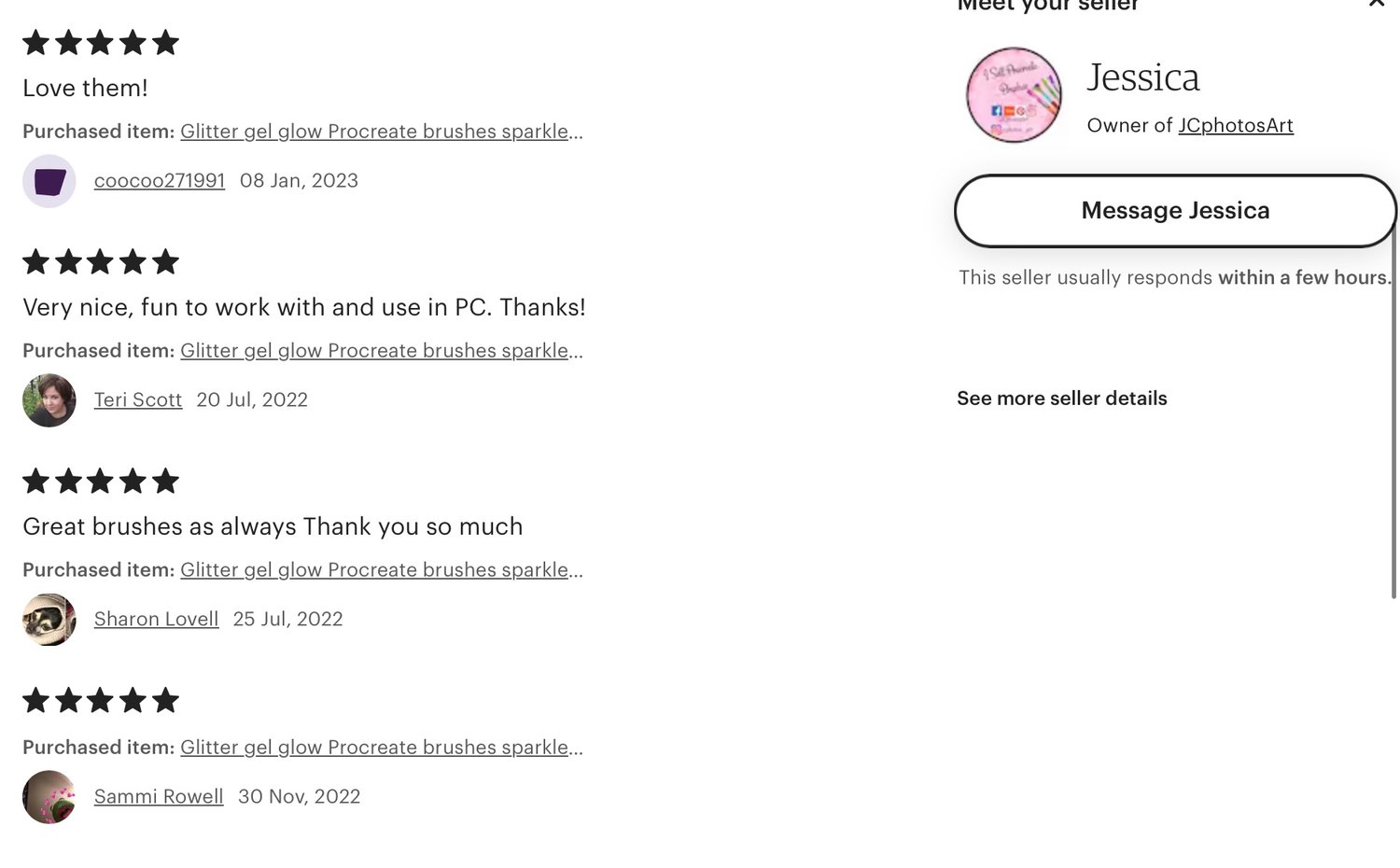The height and width of the screenshot is (868, 1400).
Task: Open purchased item link under 'Love them!' review
Action: [x=382, y=132]
